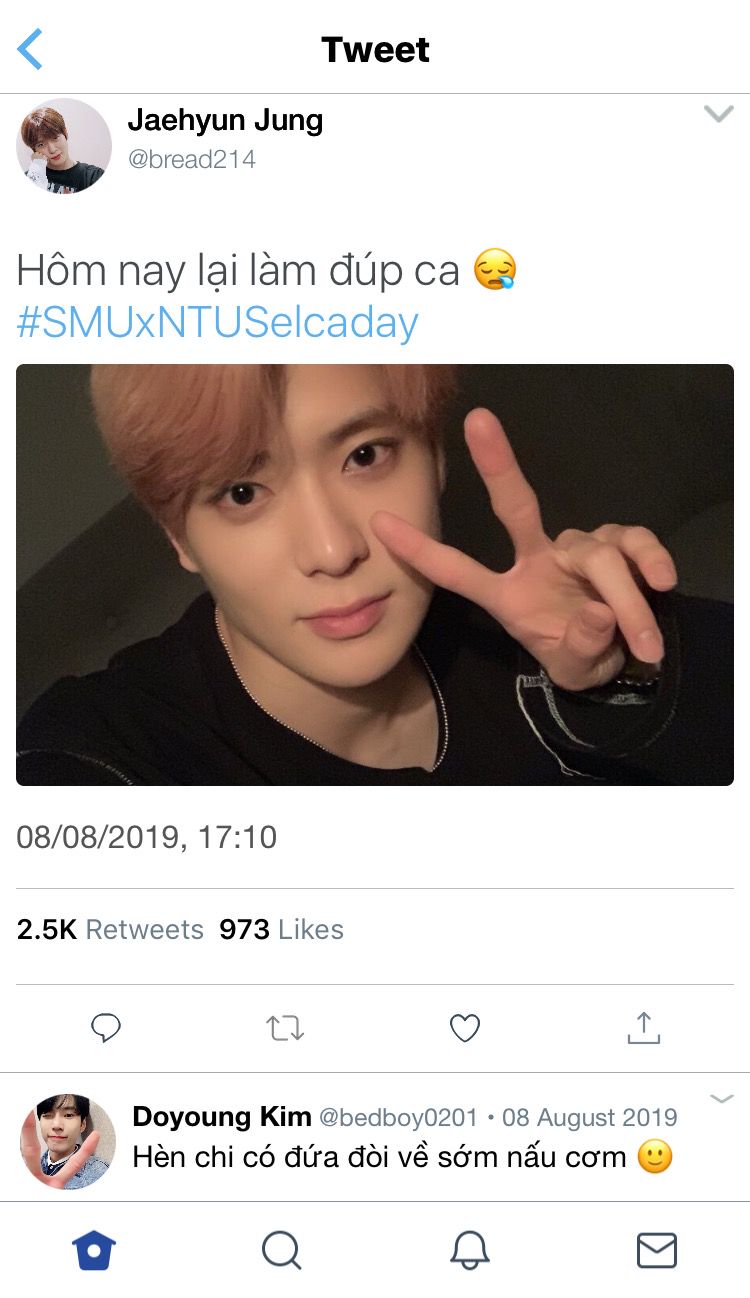Tap the back arrow icon
This screenshot has height=1298, width=750.
tap(31, 49)
